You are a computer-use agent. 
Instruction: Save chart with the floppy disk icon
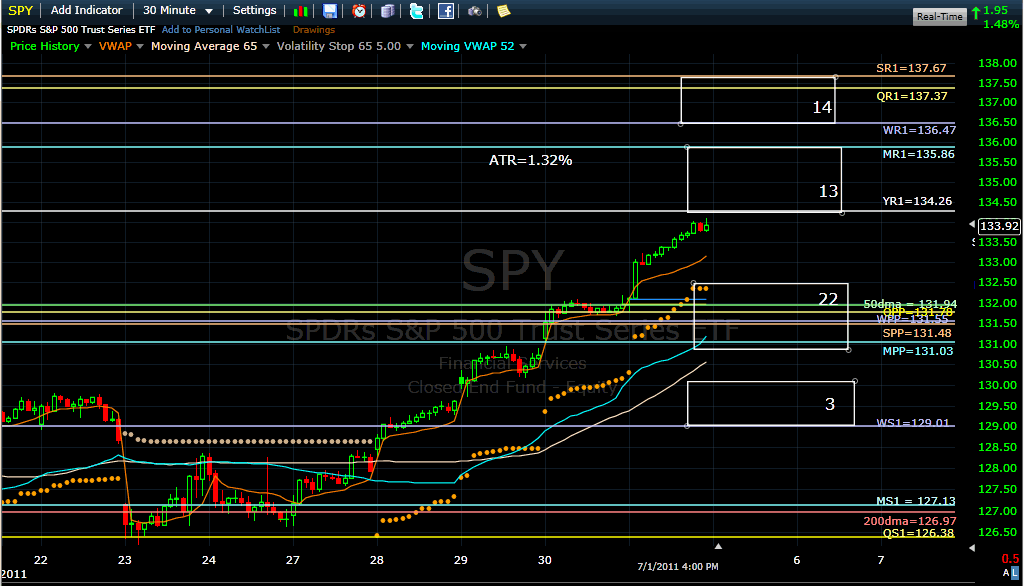click(330, 11)
